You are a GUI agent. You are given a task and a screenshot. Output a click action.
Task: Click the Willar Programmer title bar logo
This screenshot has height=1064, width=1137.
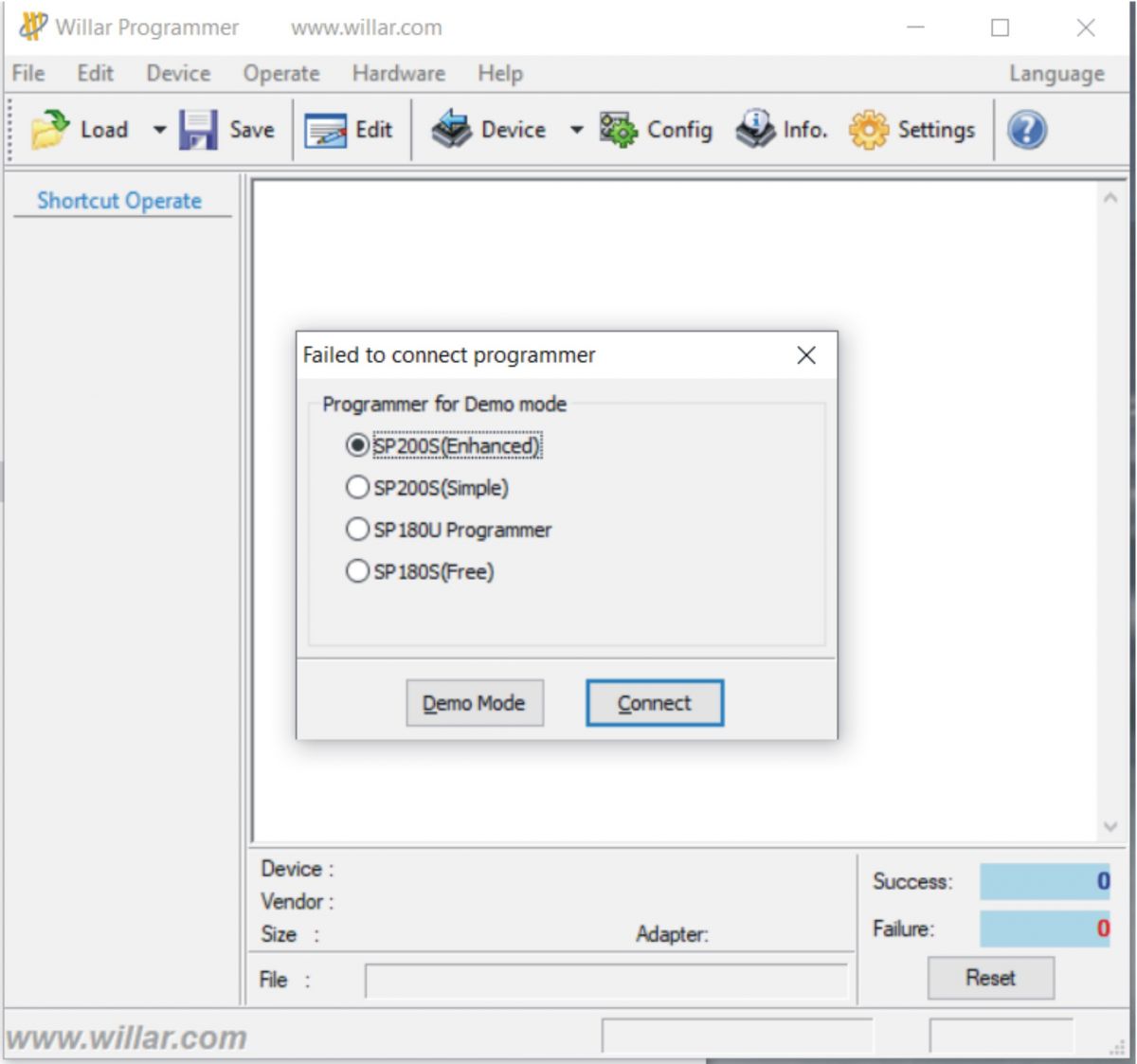coord(32,27)
